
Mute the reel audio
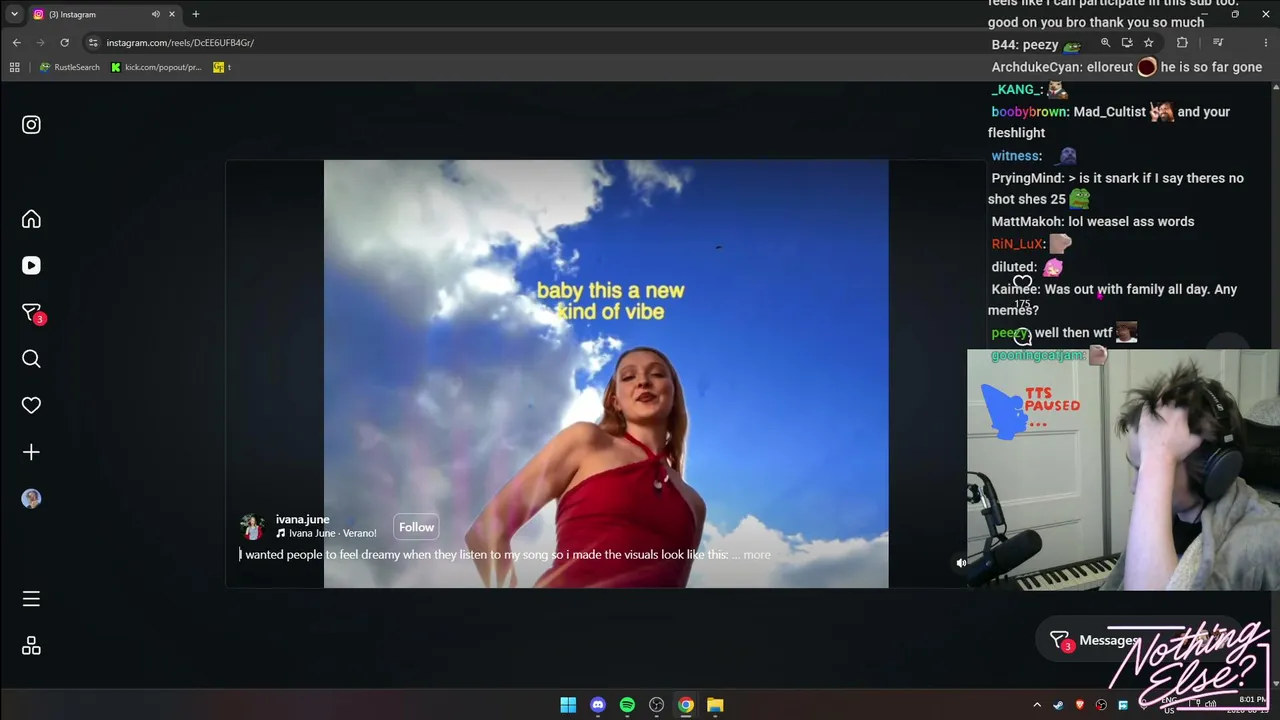tap(961, 563)
